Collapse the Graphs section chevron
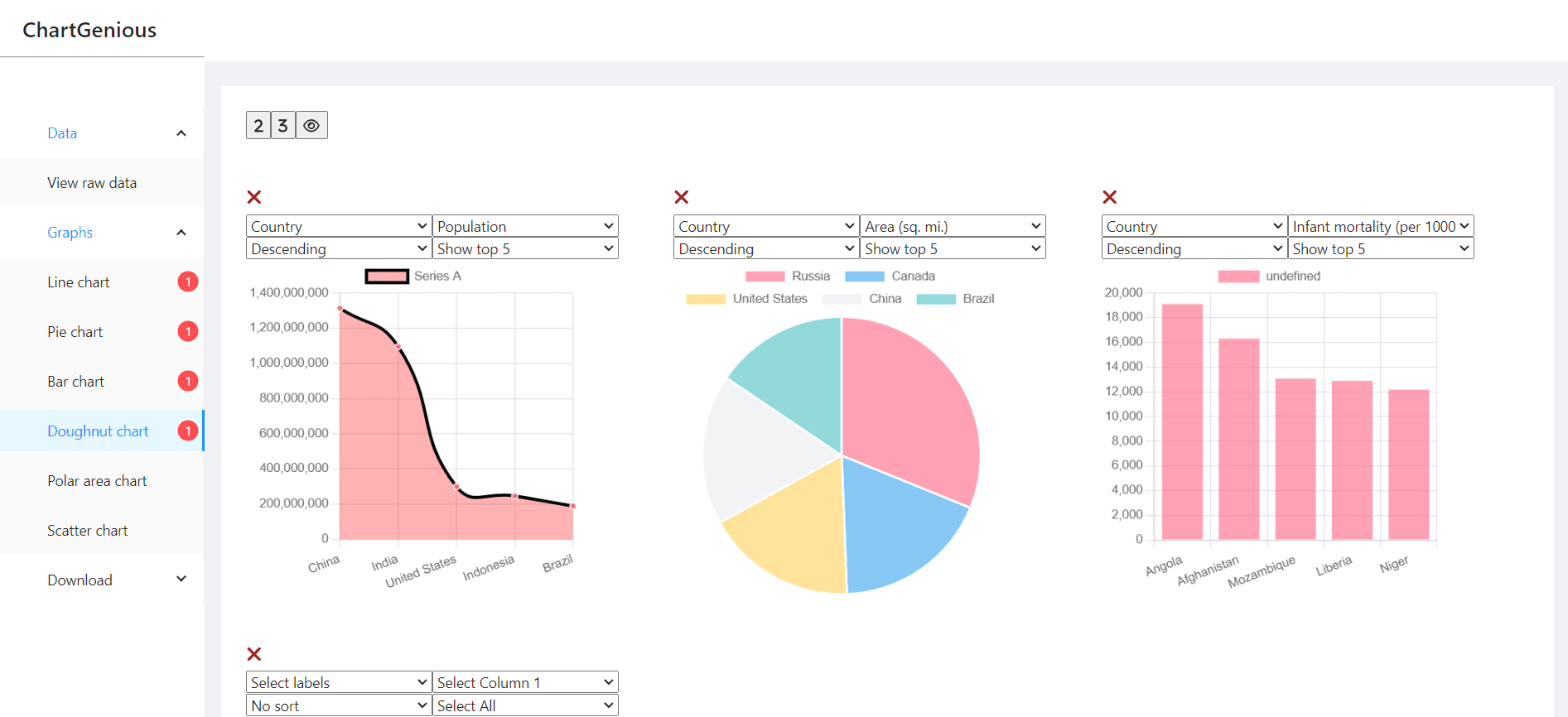The image size is (1568, 717). (x=181, y=233)
